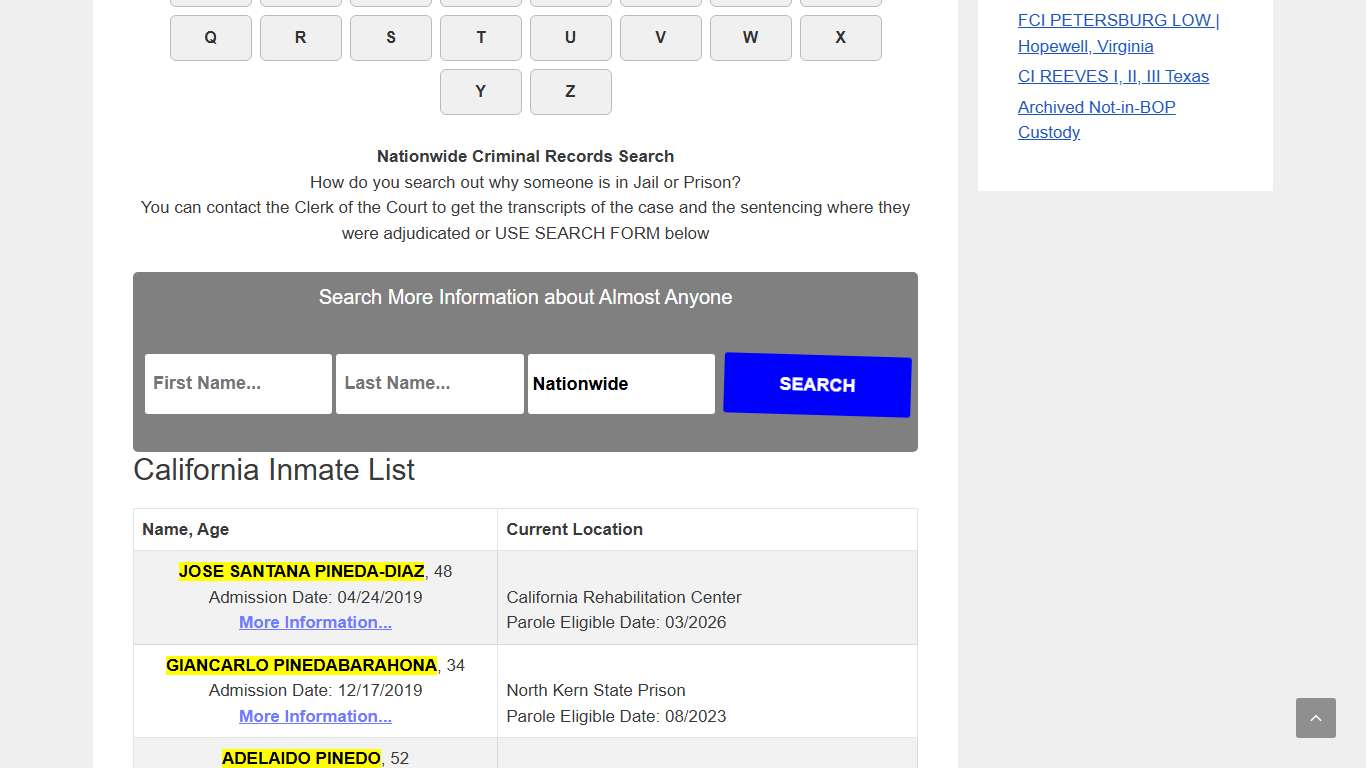Open the CI REEVES I, II, III Texas link

[x=1113, y=76]
